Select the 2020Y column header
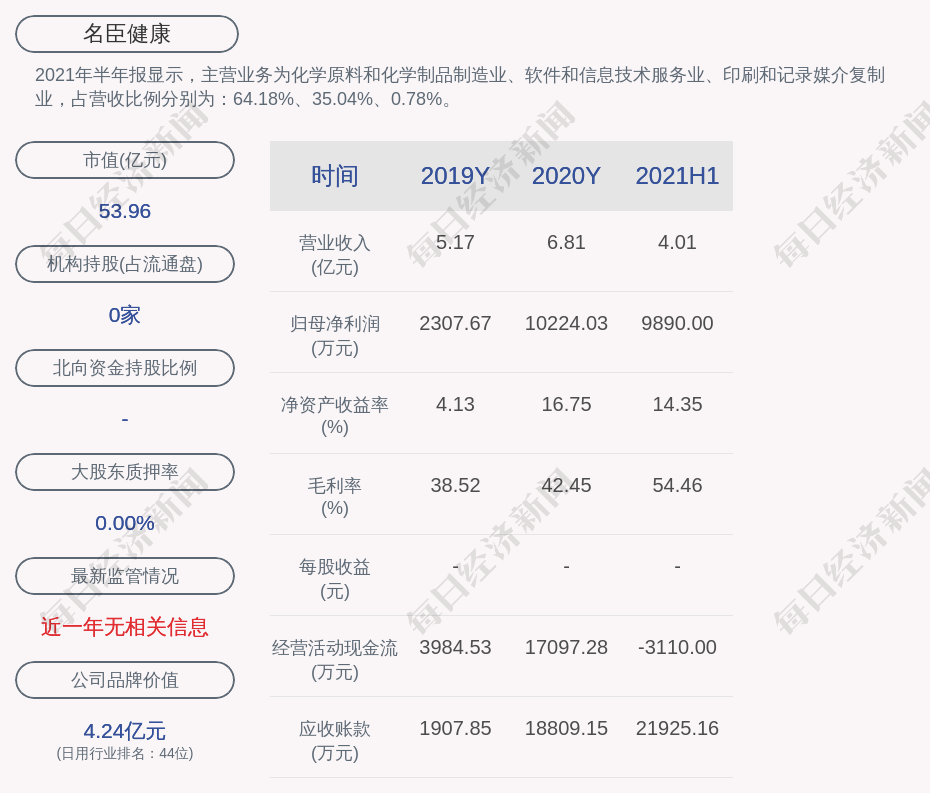The height and width of the screenshot is (793, 930). tap(566, 176)
